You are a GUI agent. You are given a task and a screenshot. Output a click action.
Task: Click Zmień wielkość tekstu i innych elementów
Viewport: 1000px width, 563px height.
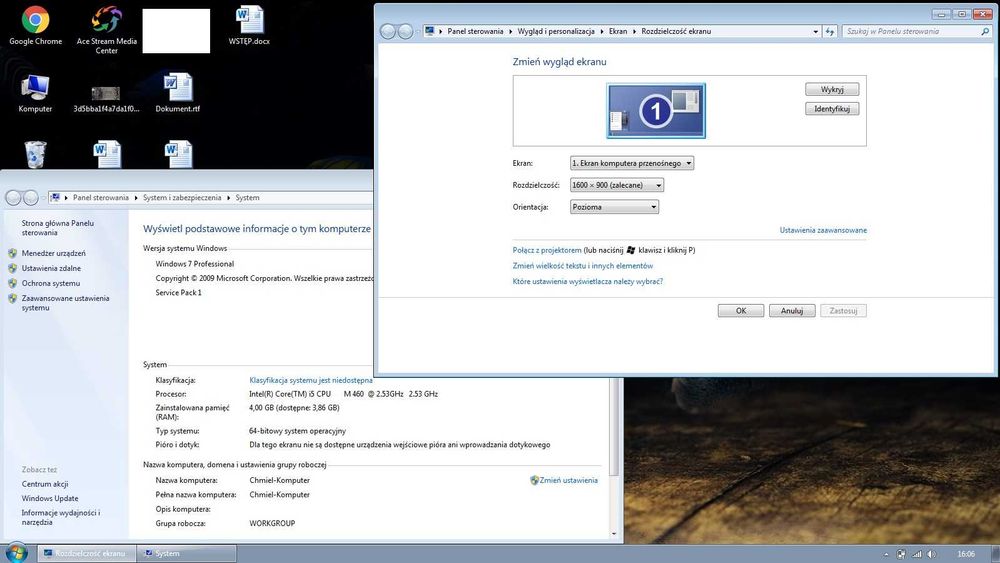tap(583, 266)
